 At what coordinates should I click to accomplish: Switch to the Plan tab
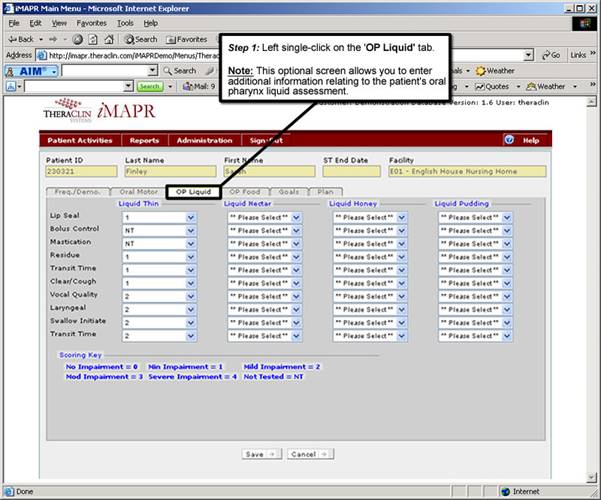[325, 192]
